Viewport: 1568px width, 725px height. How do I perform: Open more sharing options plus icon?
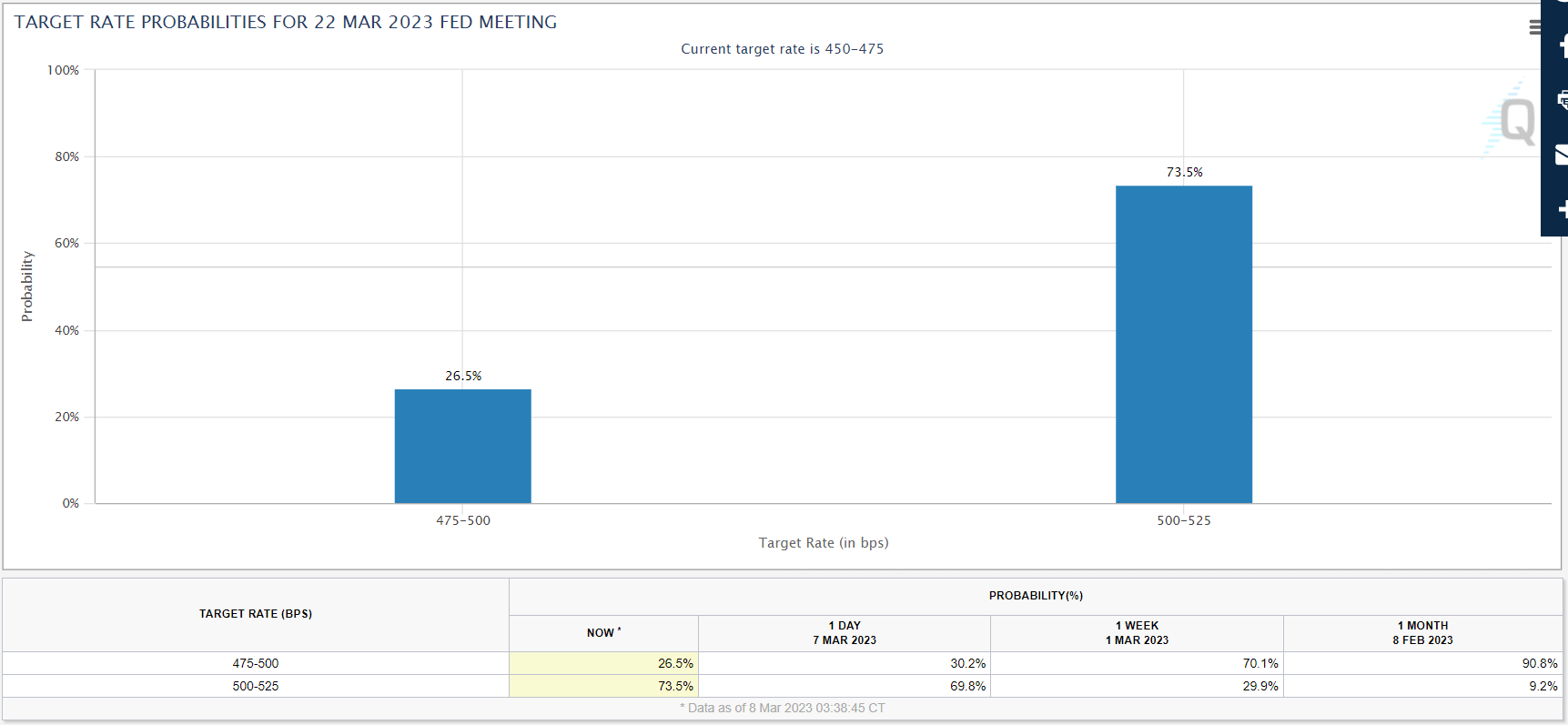point(1562,210)
